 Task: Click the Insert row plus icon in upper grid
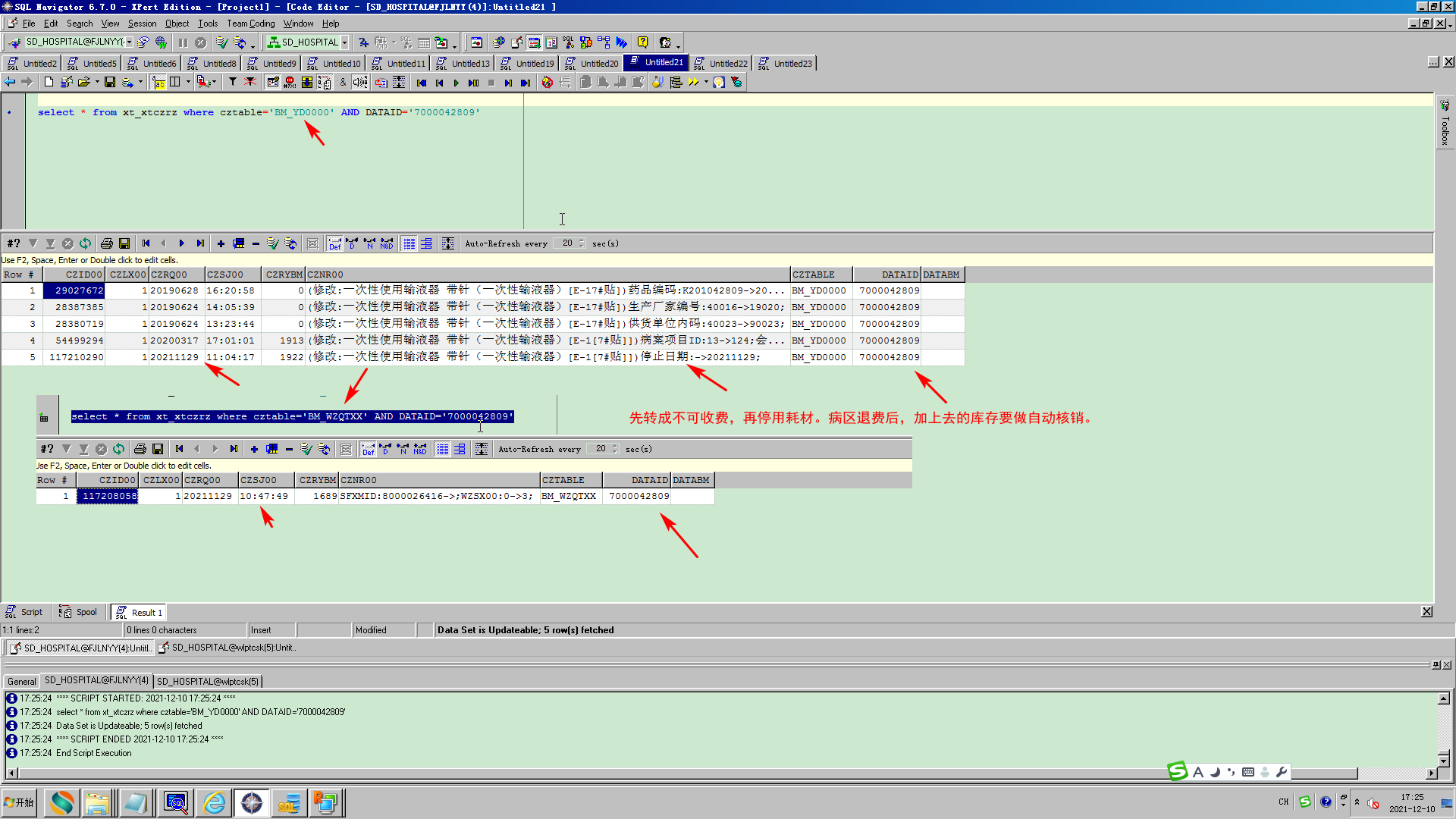point(221,243)
